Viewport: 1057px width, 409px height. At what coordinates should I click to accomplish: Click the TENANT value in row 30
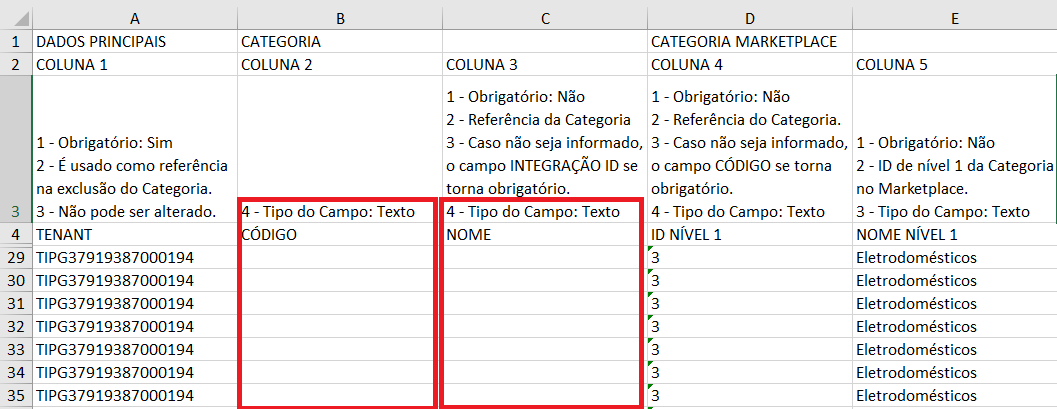click(x=135, y=281)
